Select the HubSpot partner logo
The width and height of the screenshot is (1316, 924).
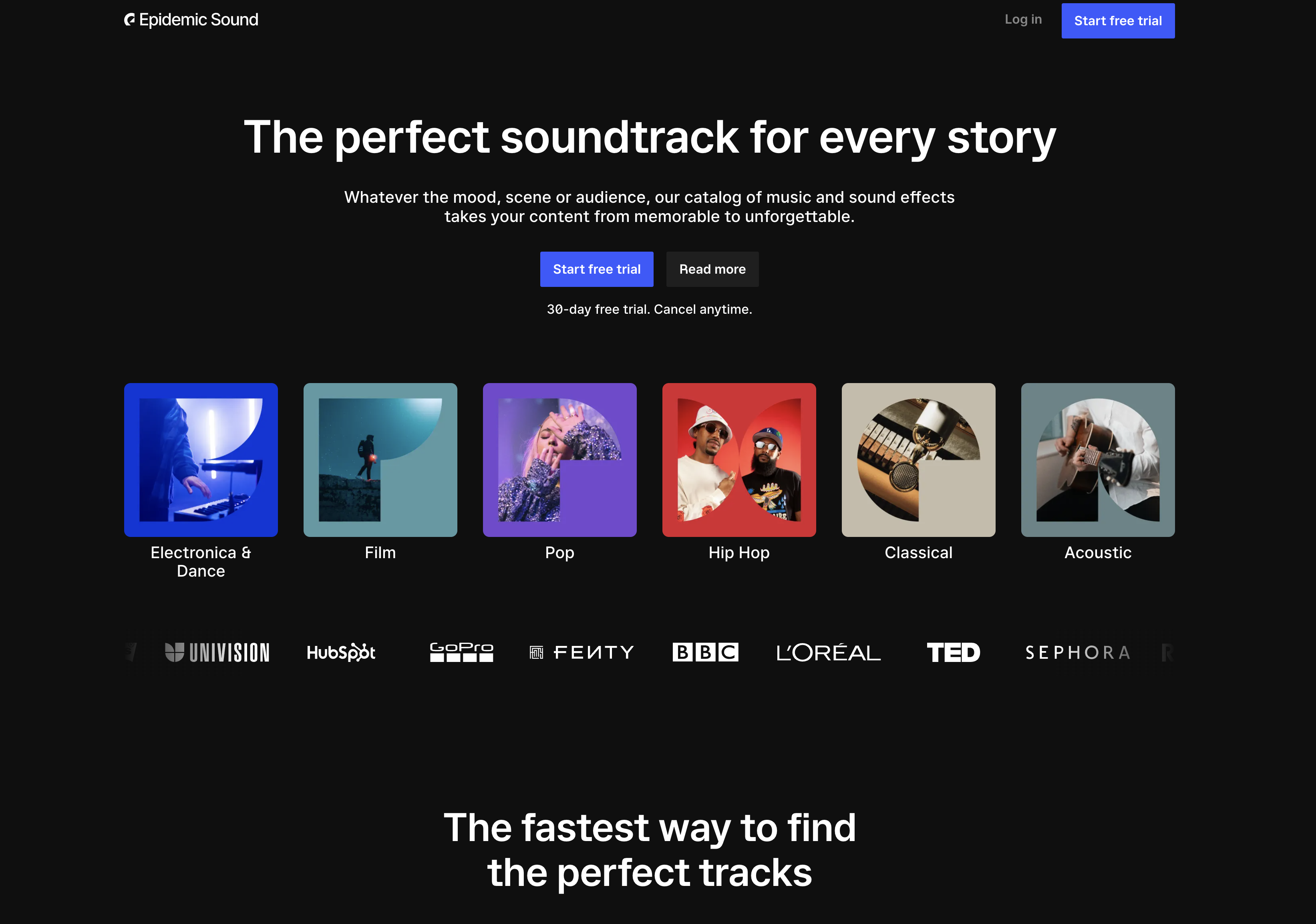pos(341,652)
